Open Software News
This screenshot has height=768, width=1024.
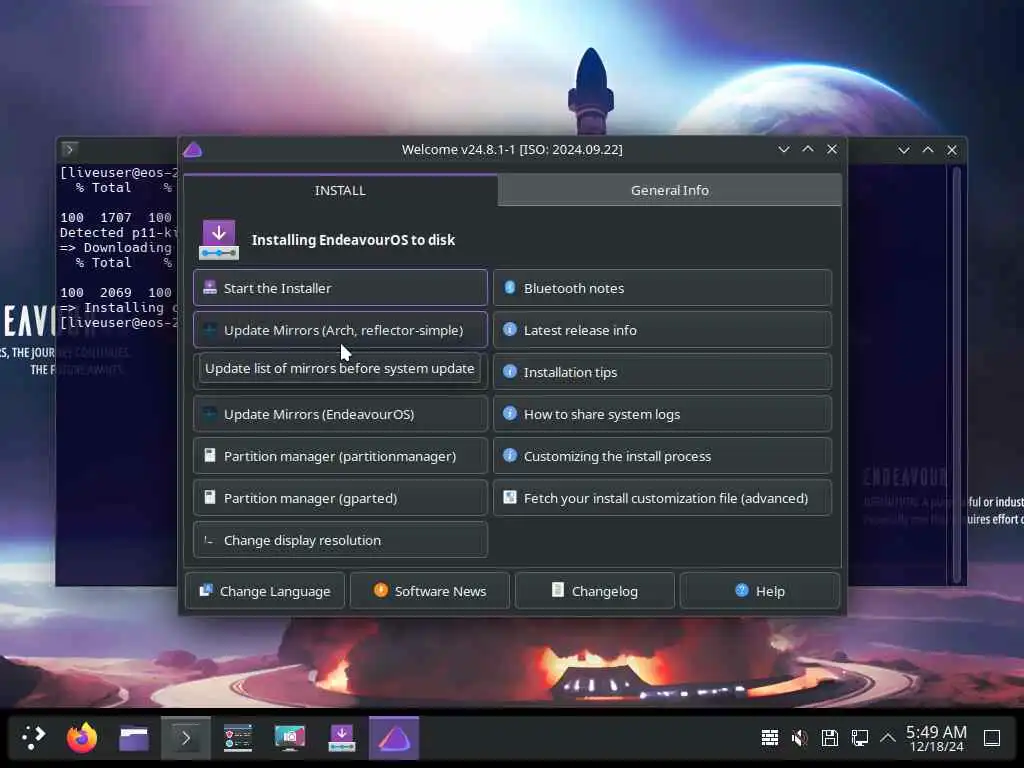pos(430,591)
